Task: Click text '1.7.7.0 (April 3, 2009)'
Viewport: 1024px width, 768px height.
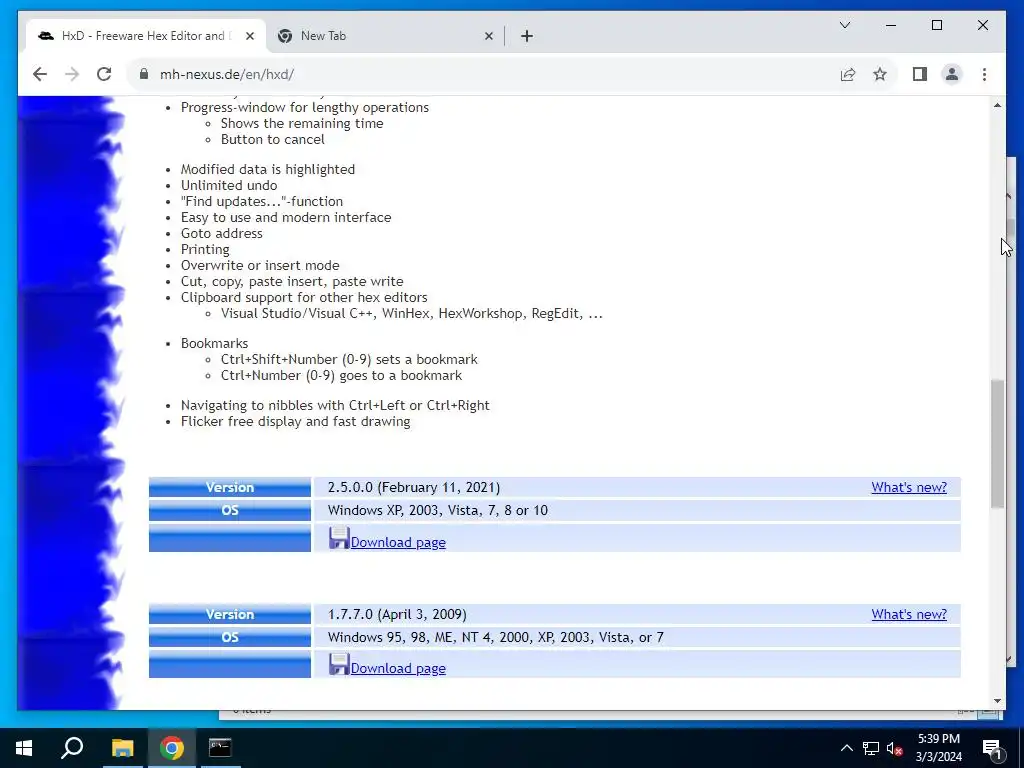Action: coord(397,614)
